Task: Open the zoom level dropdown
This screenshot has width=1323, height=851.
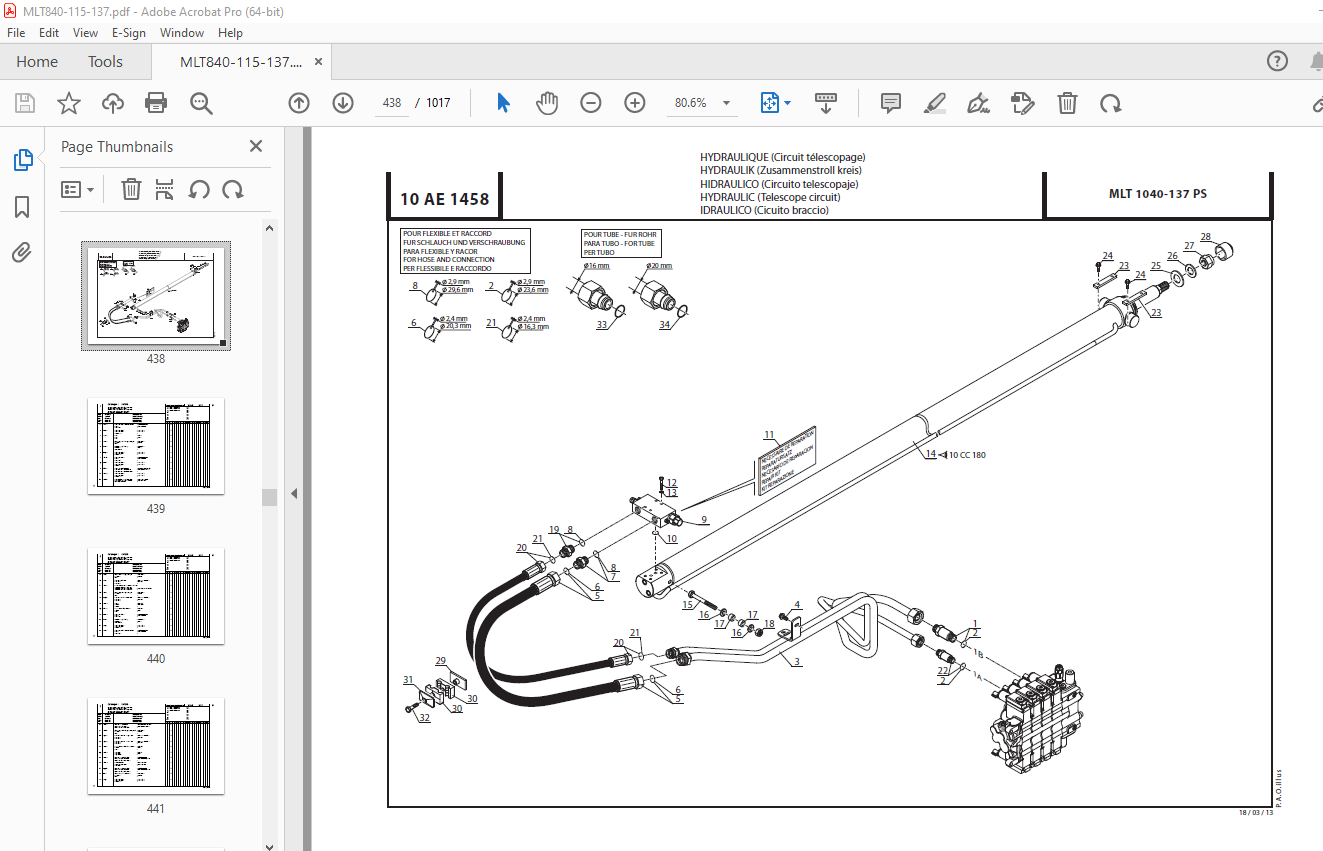Action: click(726, 103)
